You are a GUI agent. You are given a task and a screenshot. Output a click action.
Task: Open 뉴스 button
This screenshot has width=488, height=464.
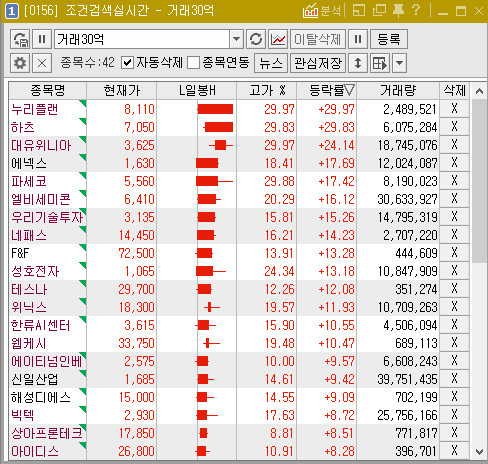(271, 63)
